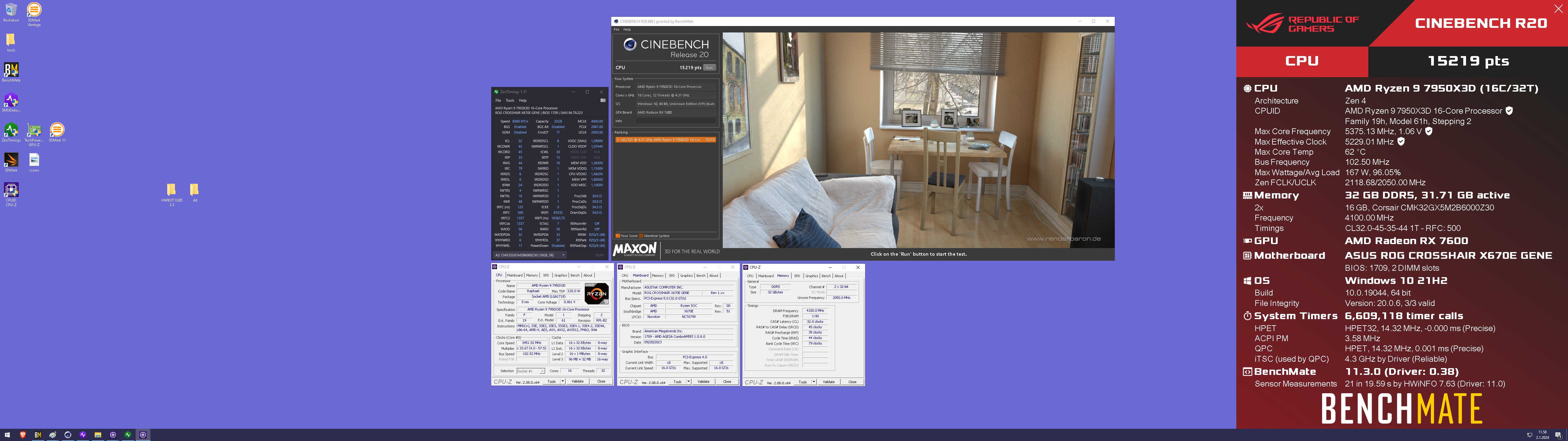
Task: Open the scores image file
Action: tap(34, 162)
